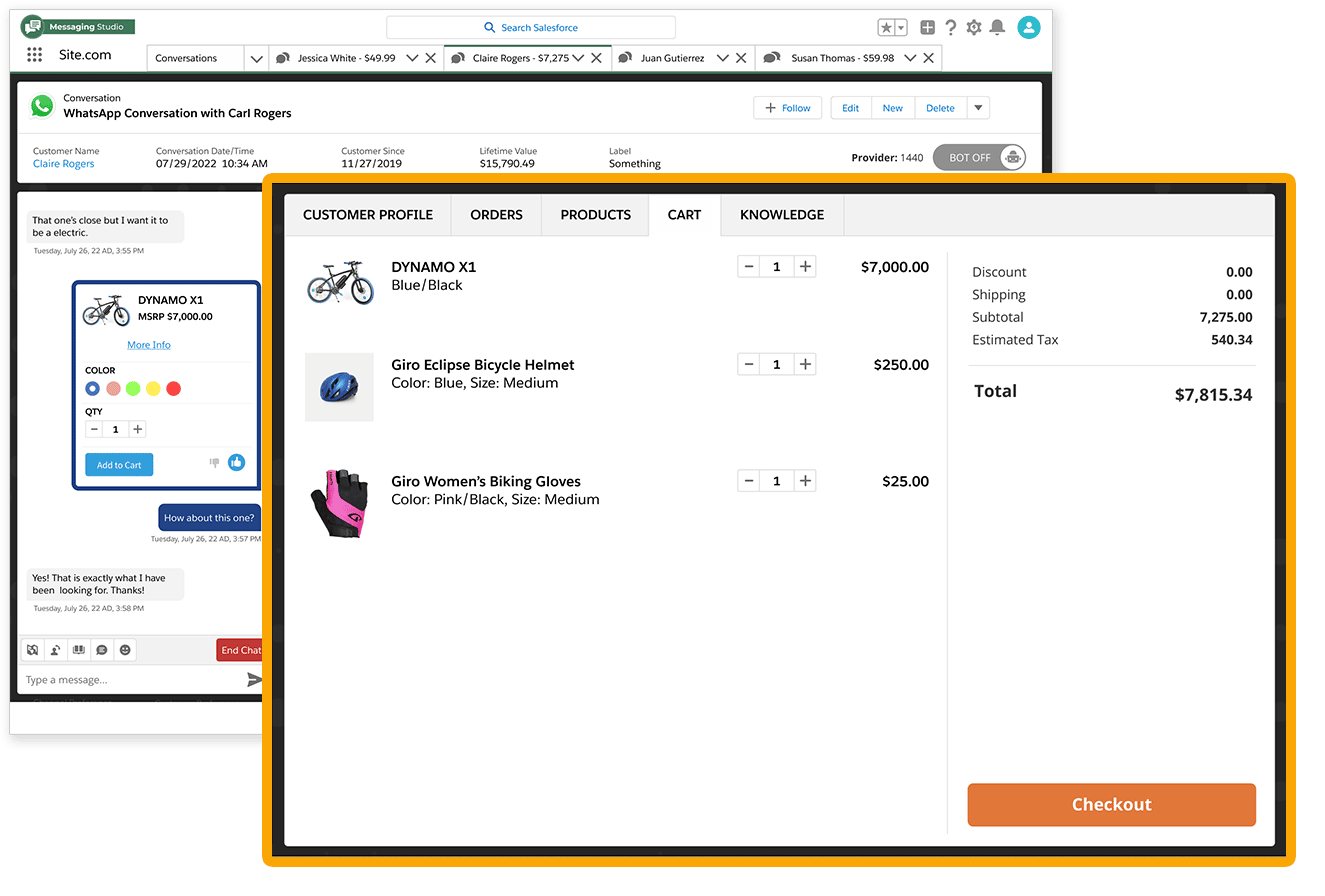Image resolution: width=1325 pixels, height=896 pixels.
Task: Select the blue color option
Action: 93,389
